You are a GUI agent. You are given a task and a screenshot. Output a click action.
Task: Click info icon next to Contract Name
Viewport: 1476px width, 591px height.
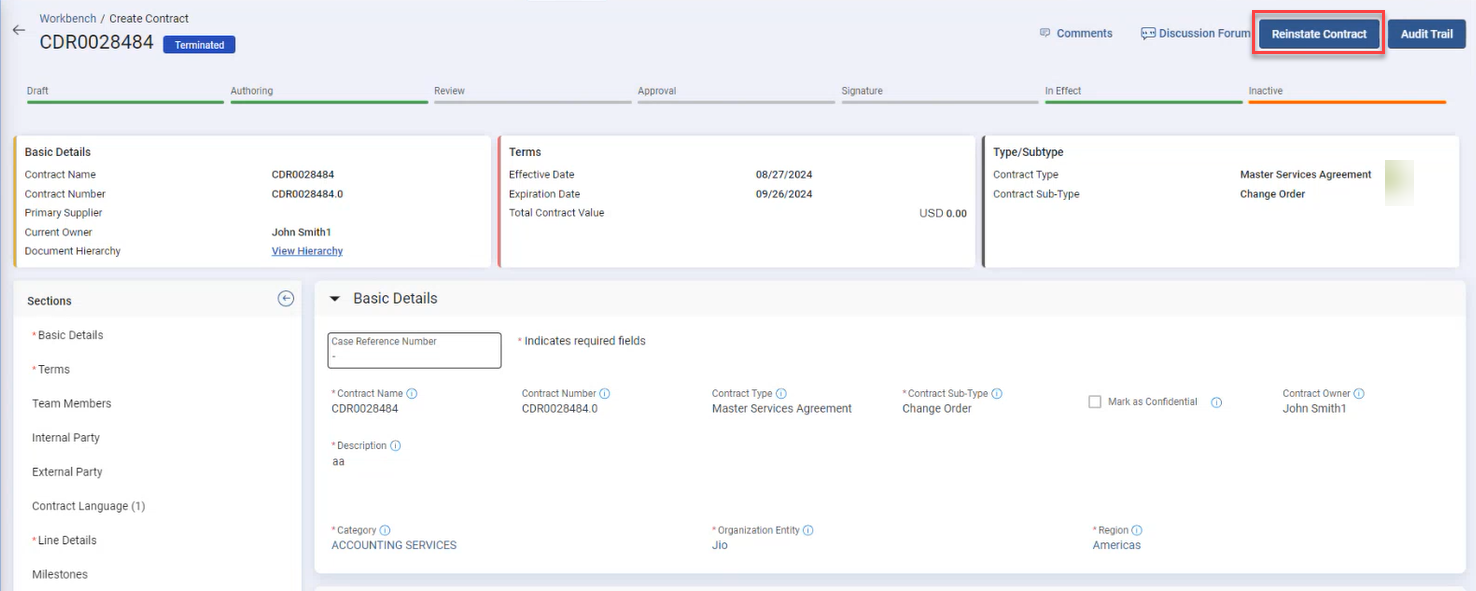[x=412, y=394]
